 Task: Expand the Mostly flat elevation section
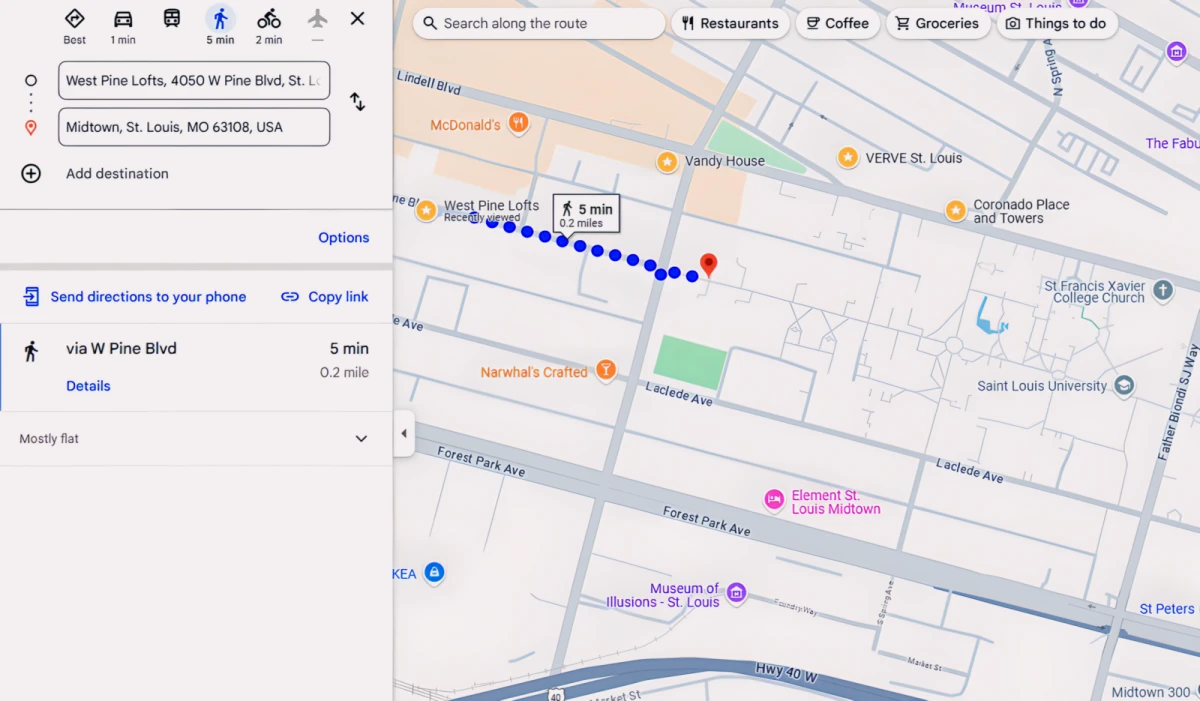361,439
